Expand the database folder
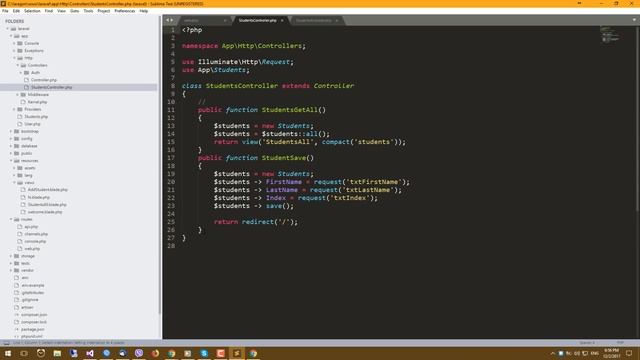This screenshot has height=360, width=640. 11,146
